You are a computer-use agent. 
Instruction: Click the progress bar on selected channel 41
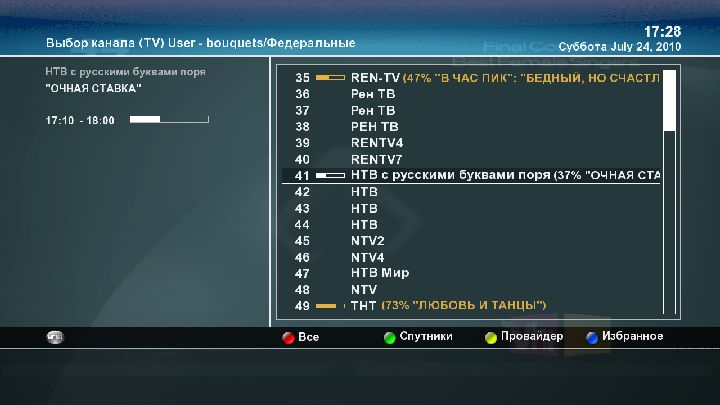(330, 175)
